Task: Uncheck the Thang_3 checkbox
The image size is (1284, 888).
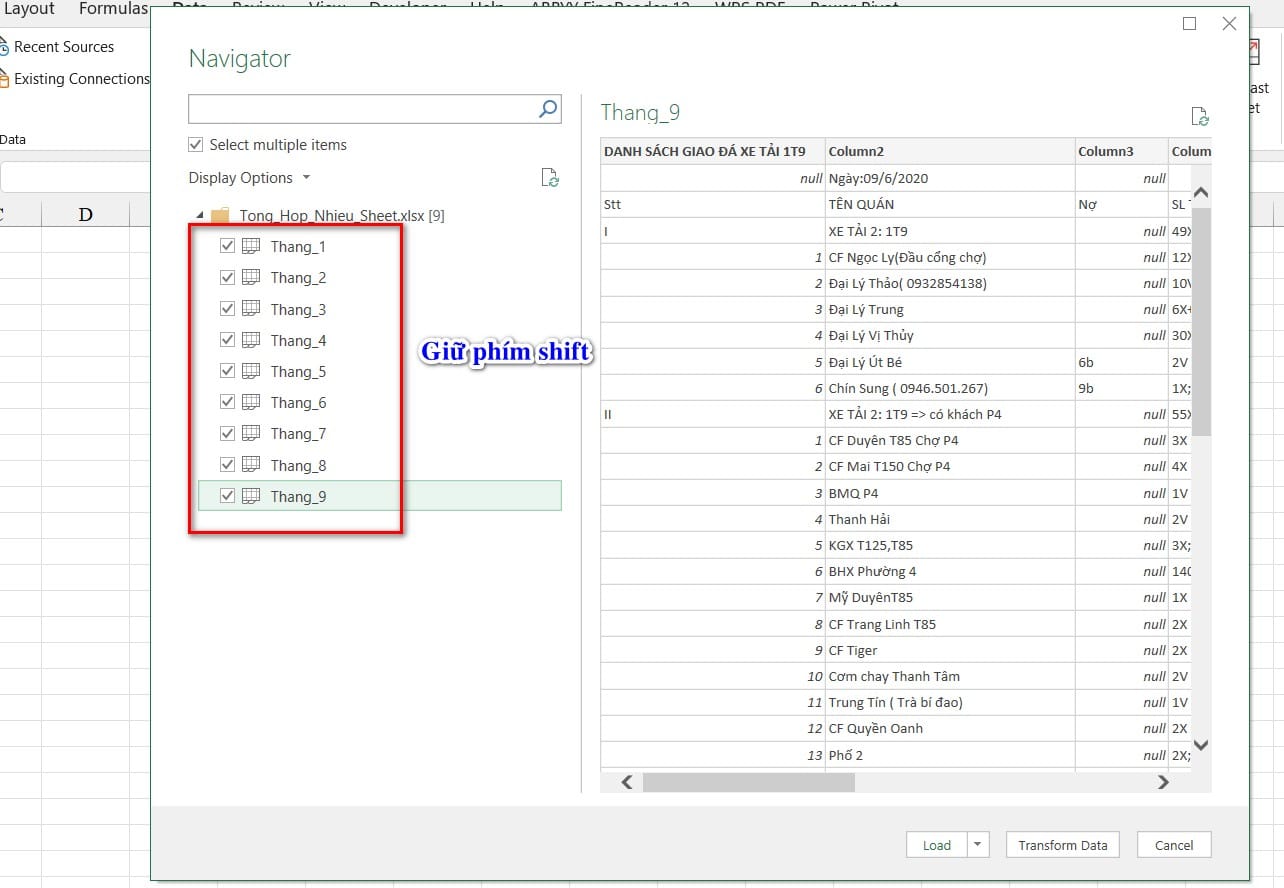Action: point(227,308)
